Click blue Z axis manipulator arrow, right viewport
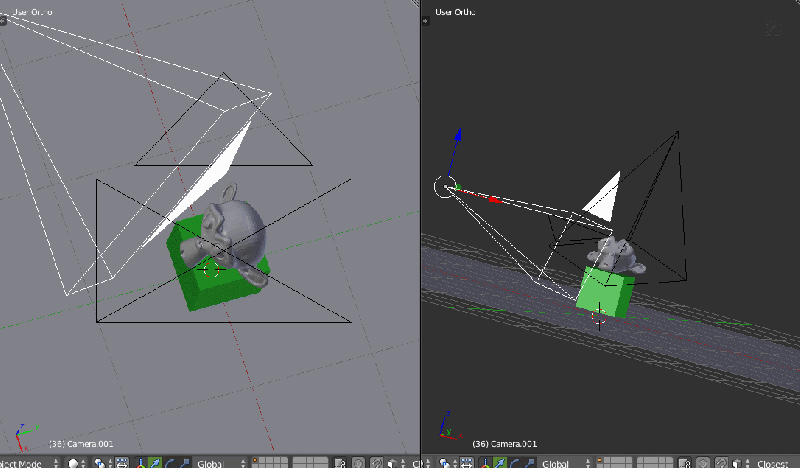 pyautogui.click(x=458, y=135)
